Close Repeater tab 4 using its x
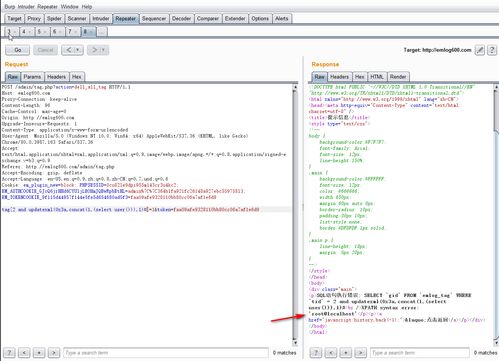Screen dimensions: 499x361 tap(30, 32)
